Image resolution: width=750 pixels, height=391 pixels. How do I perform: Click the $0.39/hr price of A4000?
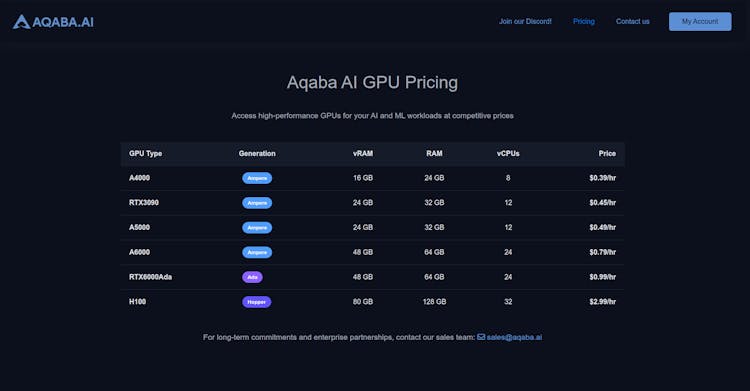[602, 178]
